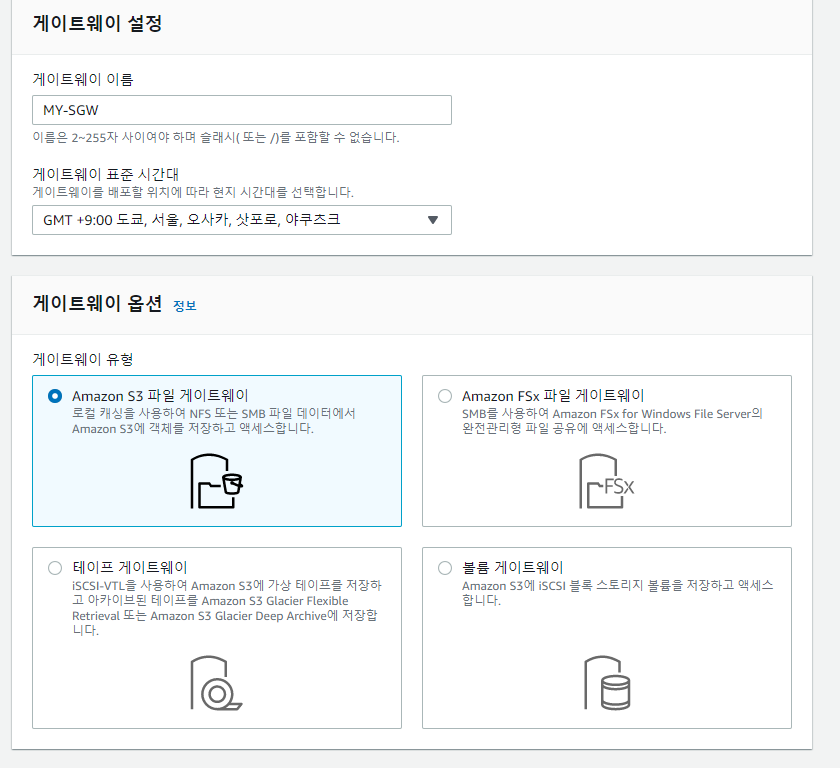Screen dimensions: 840x768
Task: Click the time zone help text 현지 시간대를 선택합니다
Action: point(193,192)
